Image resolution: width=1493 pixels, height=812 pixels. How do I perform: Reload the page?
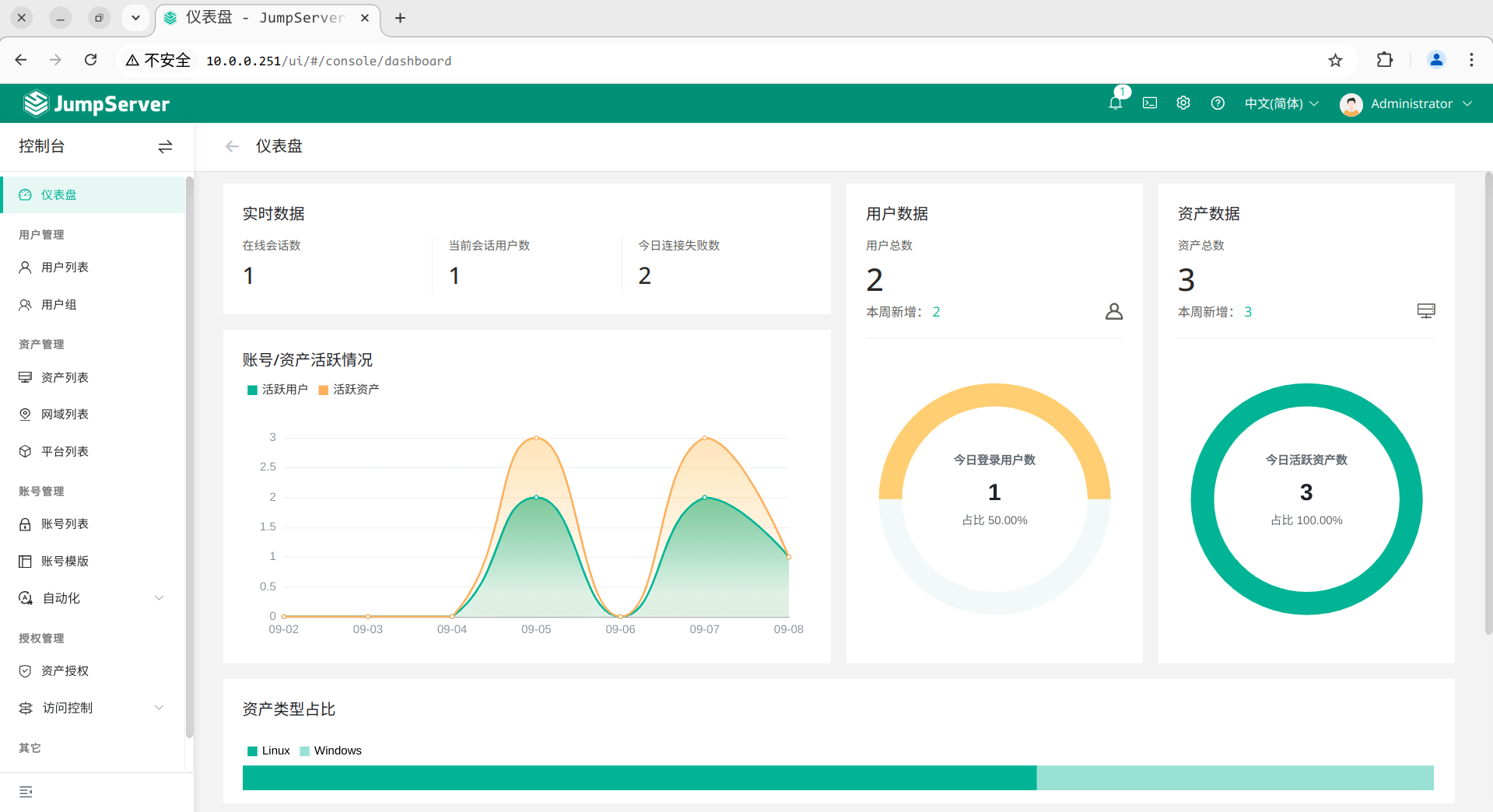[x=91, y=60]
